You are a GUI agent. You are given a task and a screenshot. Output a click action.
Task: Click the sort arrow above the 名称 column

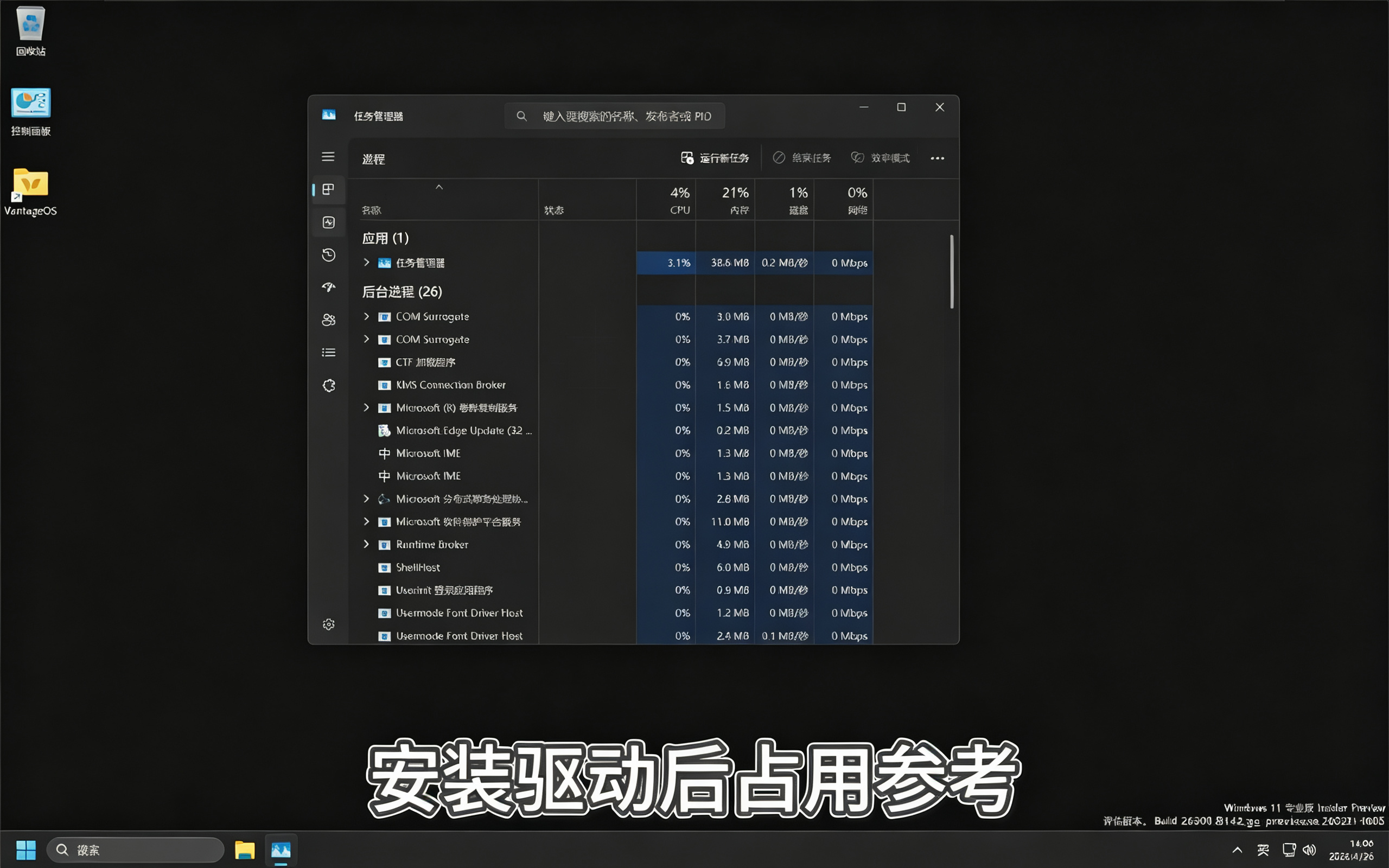pos(439,187)
